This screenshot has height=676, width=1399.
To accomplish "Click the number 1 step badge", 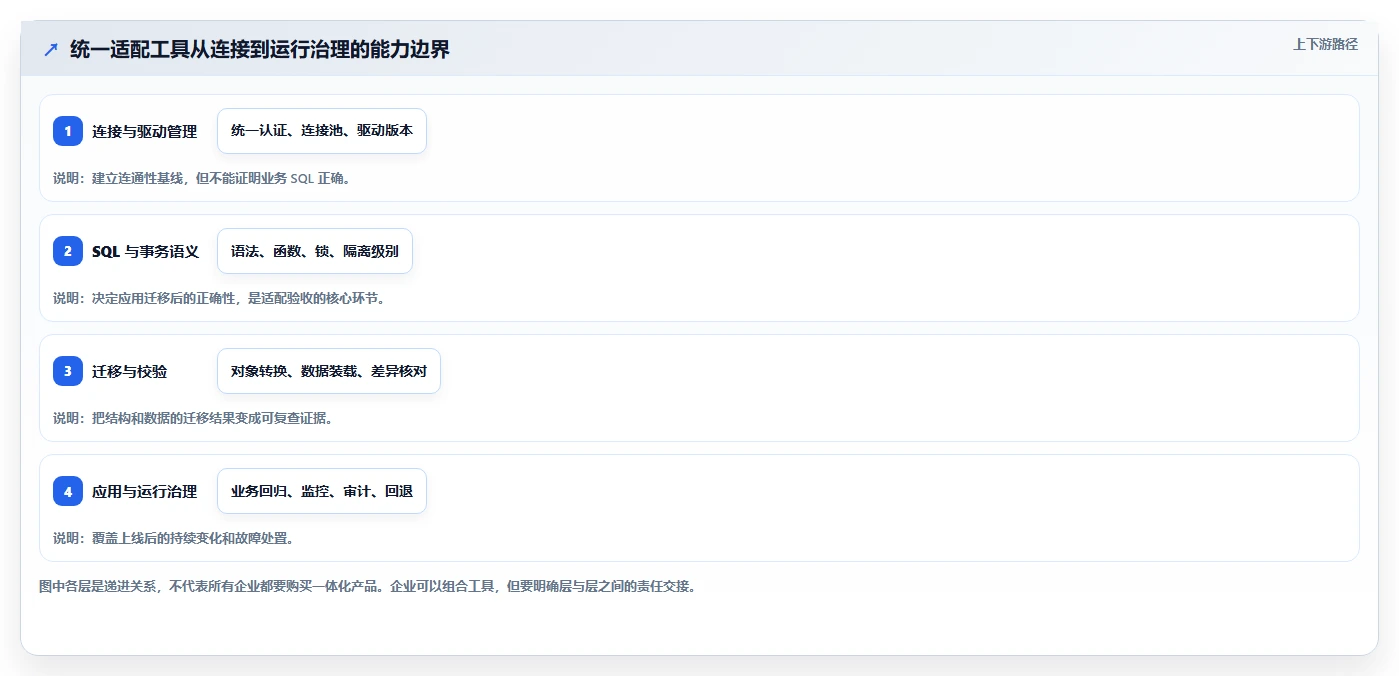I will [68, 131].
